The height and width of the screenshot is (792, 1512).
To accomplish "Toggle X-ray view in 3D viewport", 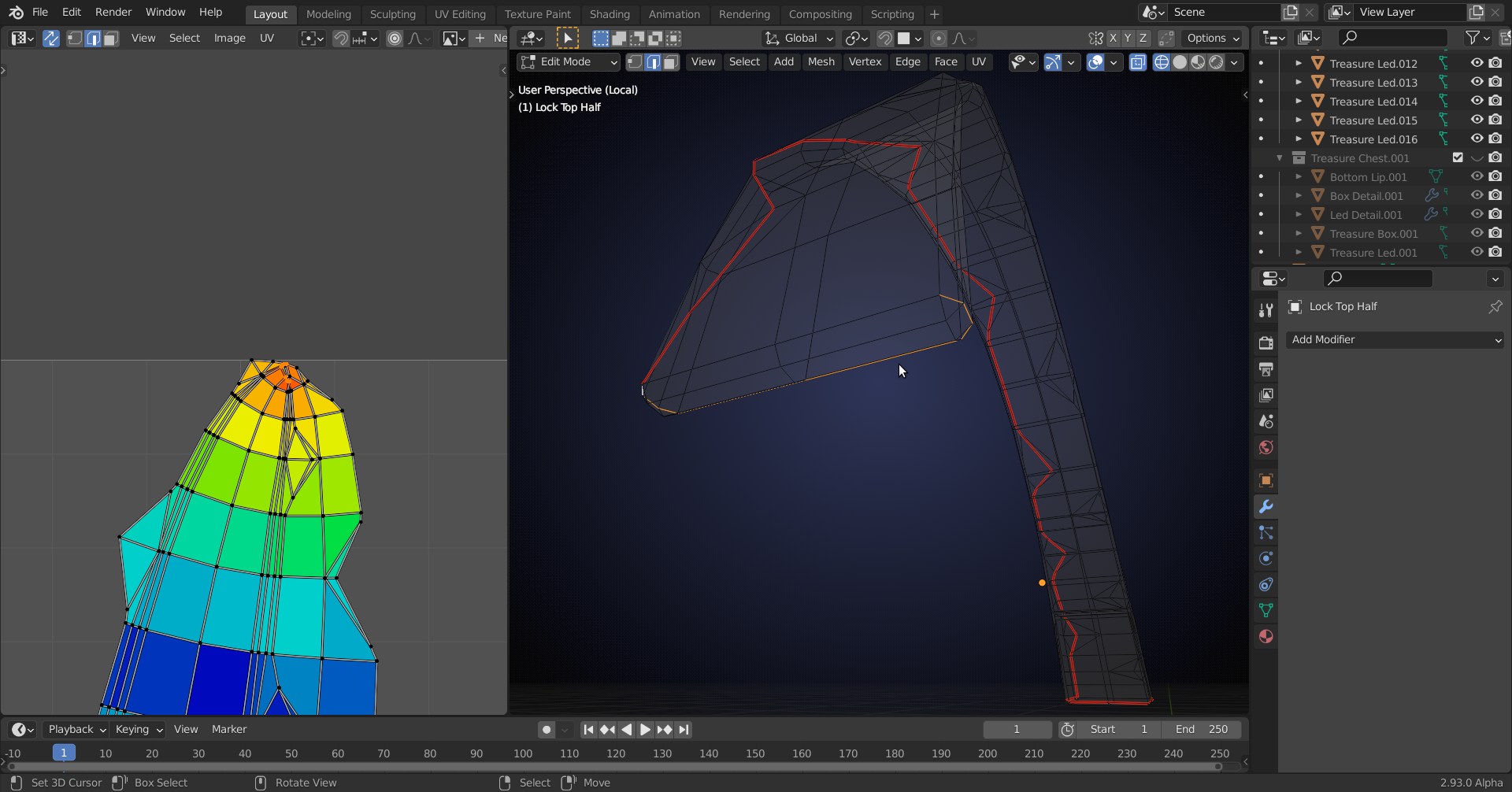I will point(1137,62).
